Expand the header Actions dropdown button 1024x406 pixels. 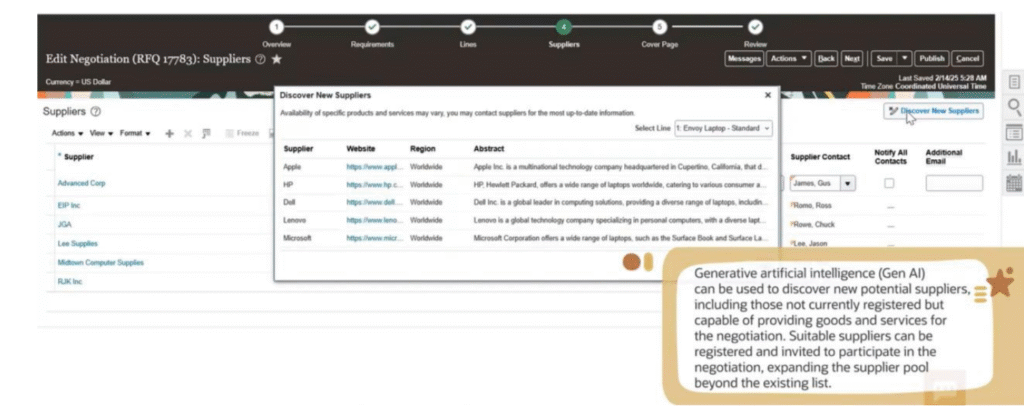pos(788,59)
